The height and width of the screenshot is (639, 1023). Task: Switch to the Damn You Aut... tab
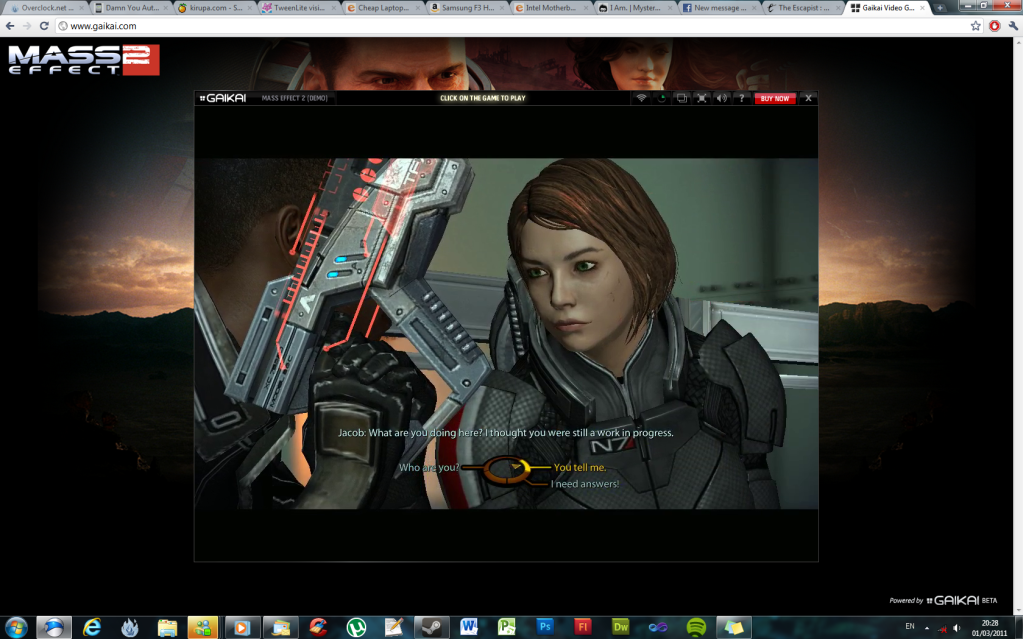130,8
